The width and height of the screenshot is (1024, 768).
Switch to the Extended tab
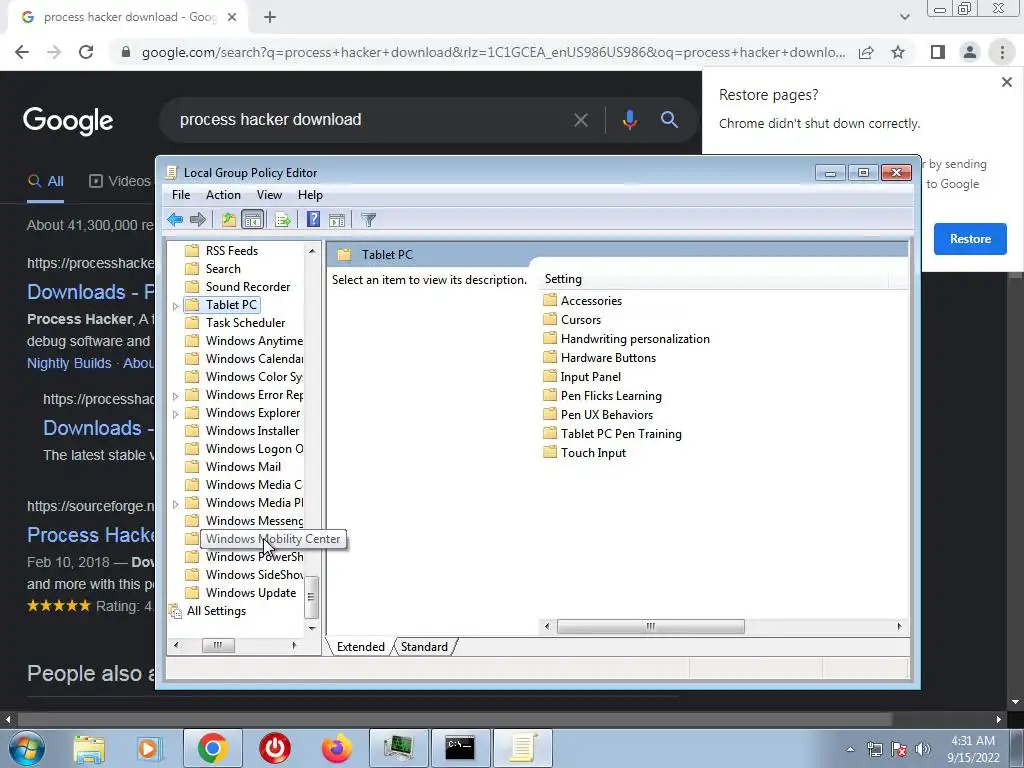(360, 647)
